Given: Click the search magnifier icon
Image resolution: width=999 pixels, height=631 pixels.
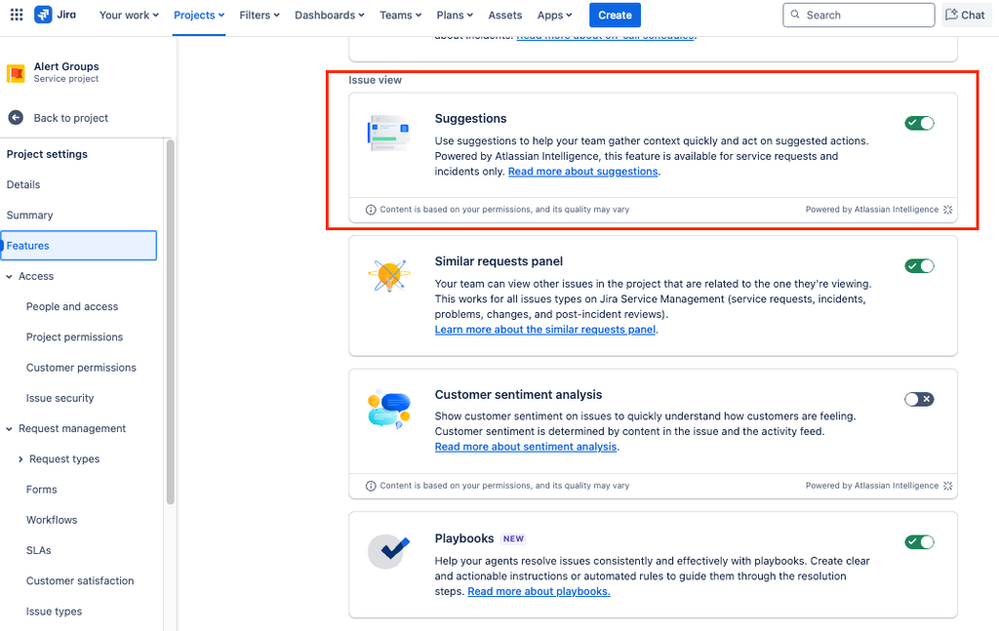Looking at the screenshot, I should click(x=795, y=14).
